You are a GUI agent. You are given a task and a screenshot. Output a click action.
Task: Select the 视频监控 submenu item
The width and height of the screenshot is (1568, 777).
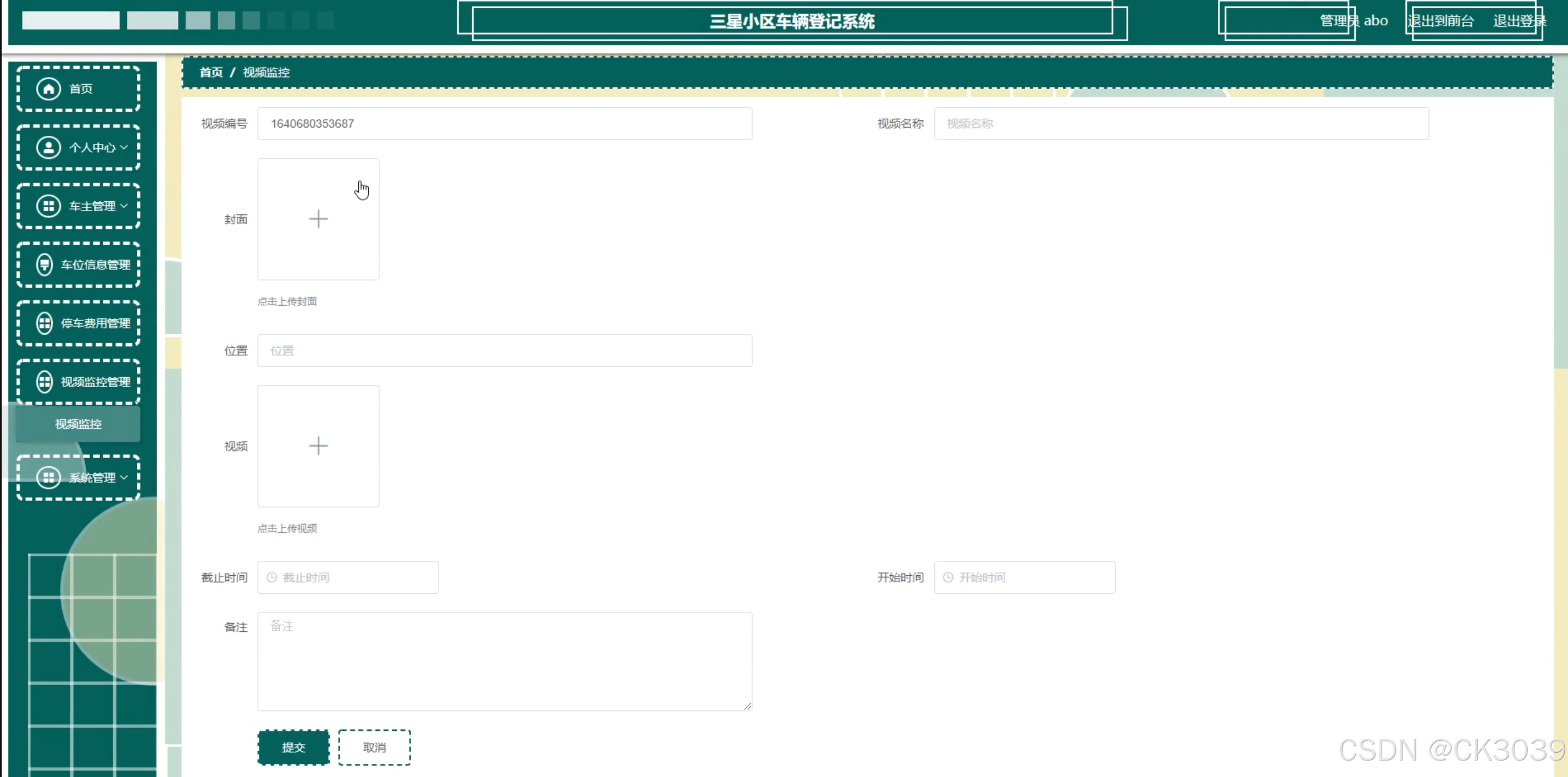(x=78, y=424)
